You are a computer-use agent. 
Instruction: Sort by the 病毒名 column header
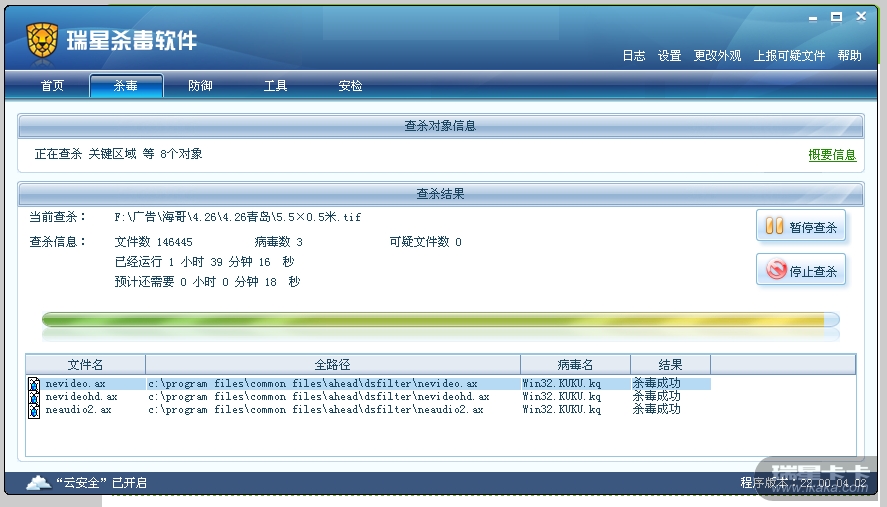(575, 364)
